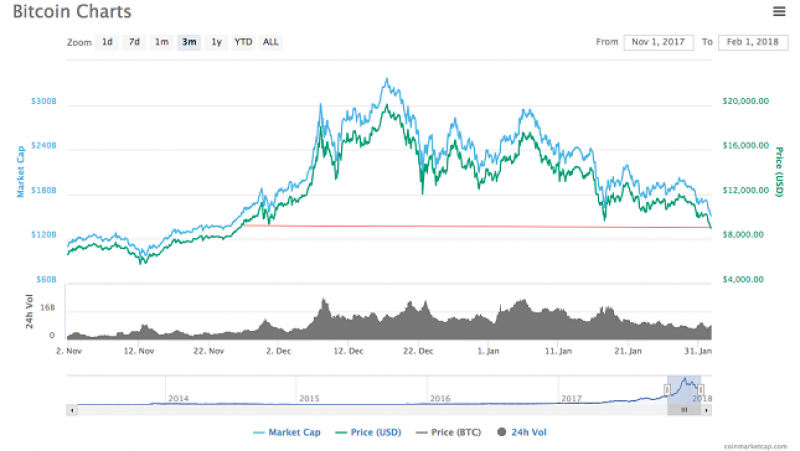Click the 2014 label in navigator
This screenshot has height=451, width=800.
click(x=179, y=398)
